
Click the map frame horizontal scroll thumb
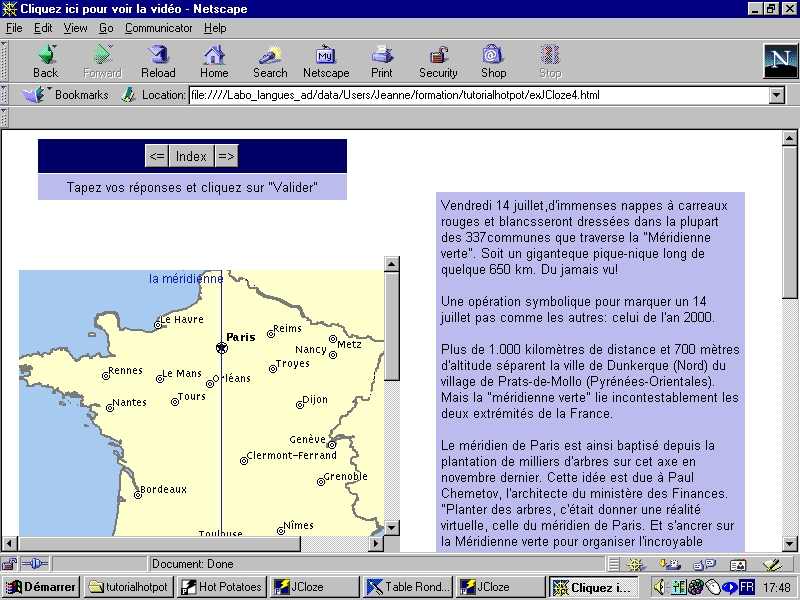click(159, 543)
